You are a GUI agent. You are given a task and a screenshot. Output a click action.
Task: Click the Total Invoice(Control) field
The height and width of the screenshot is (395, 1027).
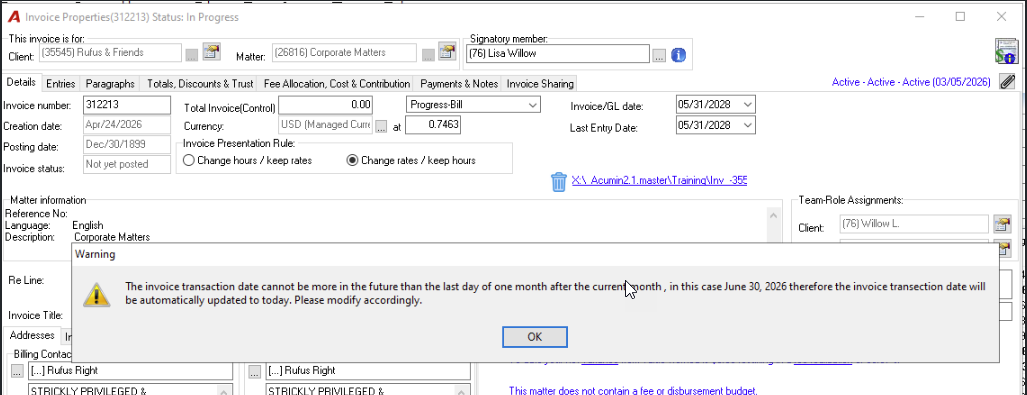coord(326,105)
